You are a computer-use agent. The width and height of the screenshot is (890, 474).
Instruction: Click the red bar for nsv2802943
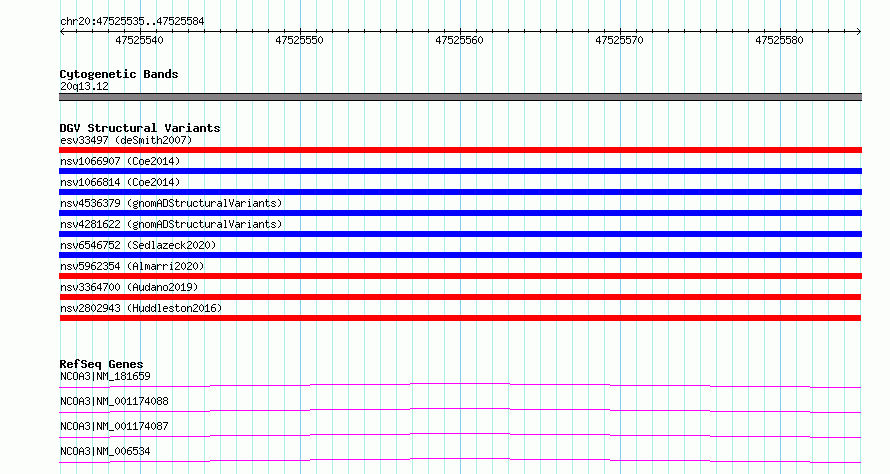coord(460,318)
